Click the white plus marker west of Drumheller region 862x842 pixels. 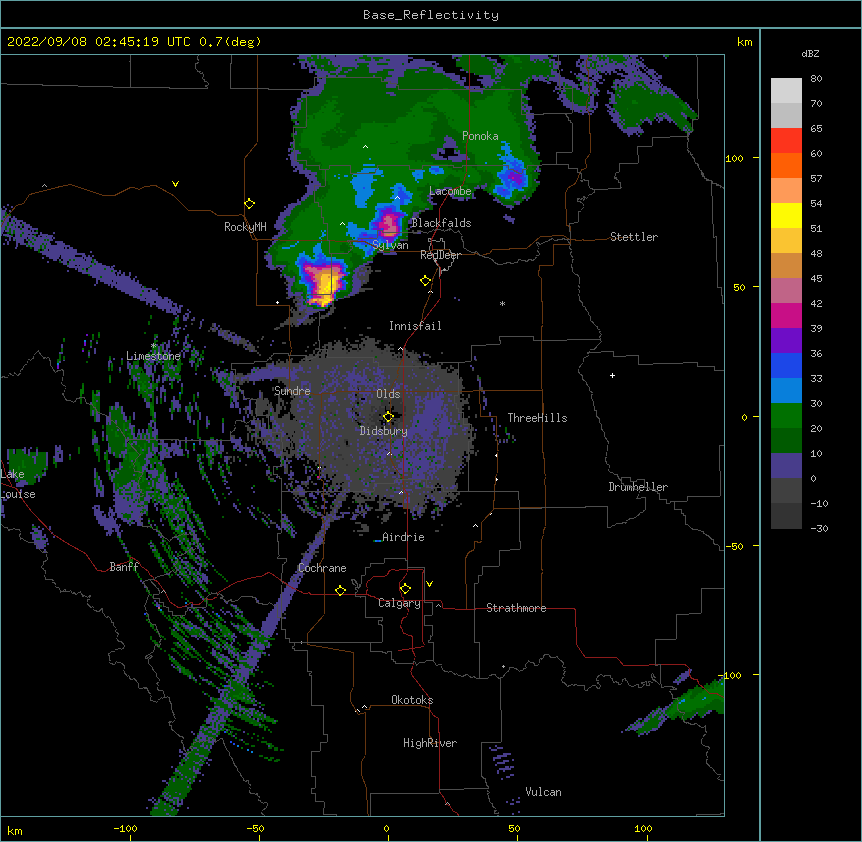click(612, 375)
